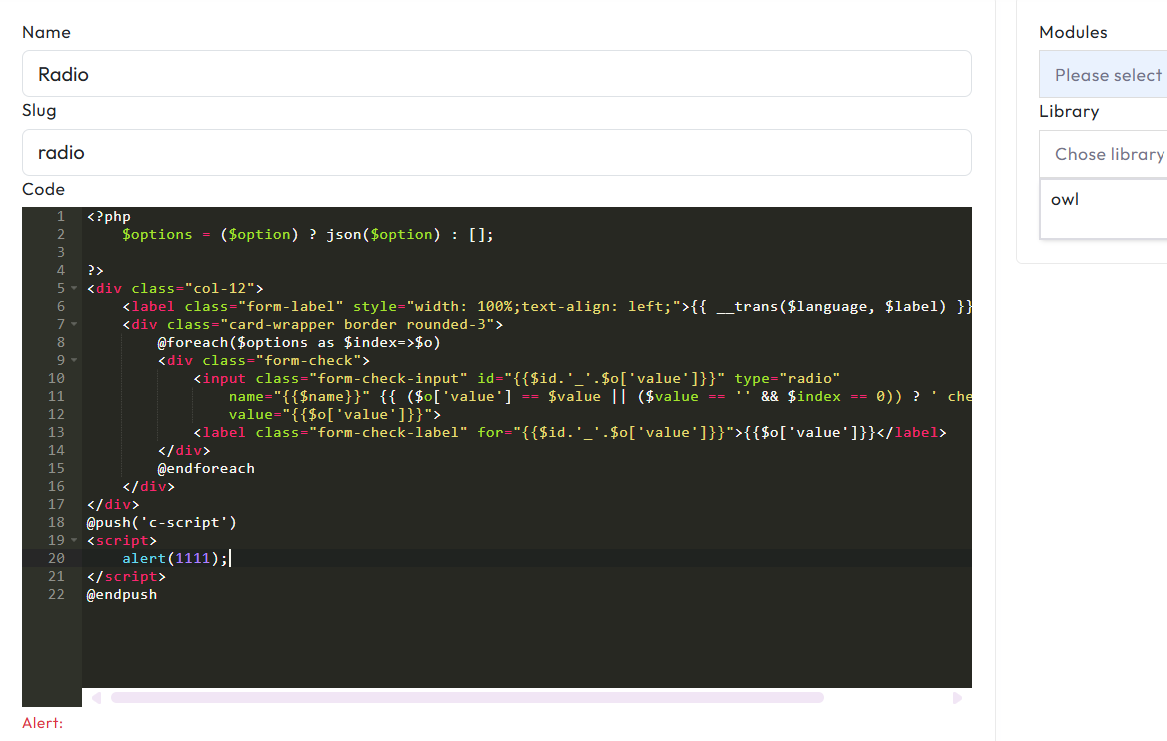This screenshot has height=741, width=1167.
Task: Place cursor on the @endpush line
Action: click(x=122, y=595)
